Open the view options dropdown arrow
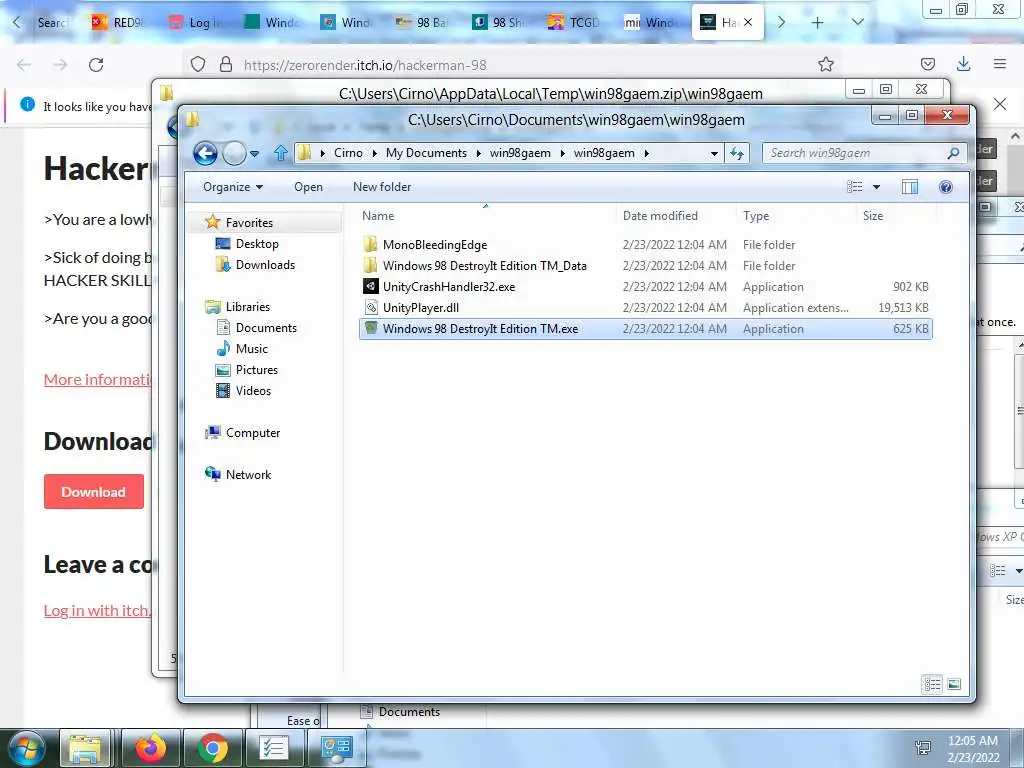The height and width of the screenshot is (768, 1024). coord(876,187)
